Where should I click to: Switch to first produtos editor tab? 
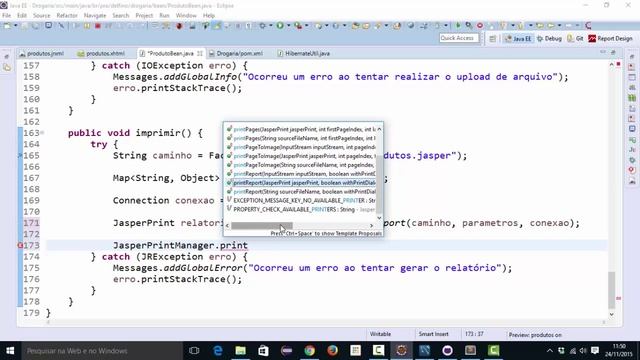[x=42, y=53]
